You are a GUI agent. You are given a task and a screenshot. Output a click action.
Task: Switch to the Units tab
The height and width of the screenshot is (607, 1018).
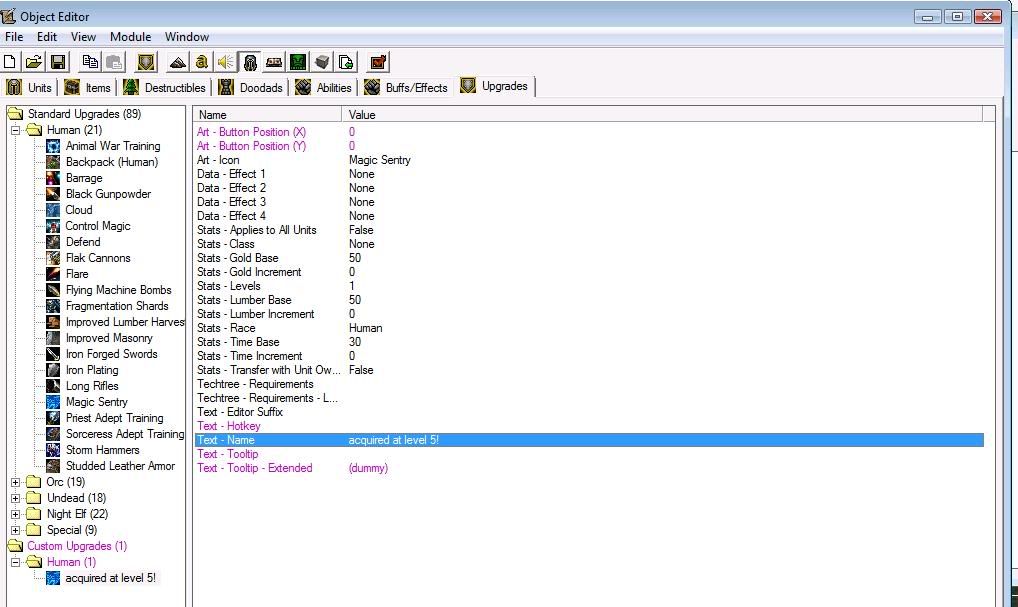29,87
